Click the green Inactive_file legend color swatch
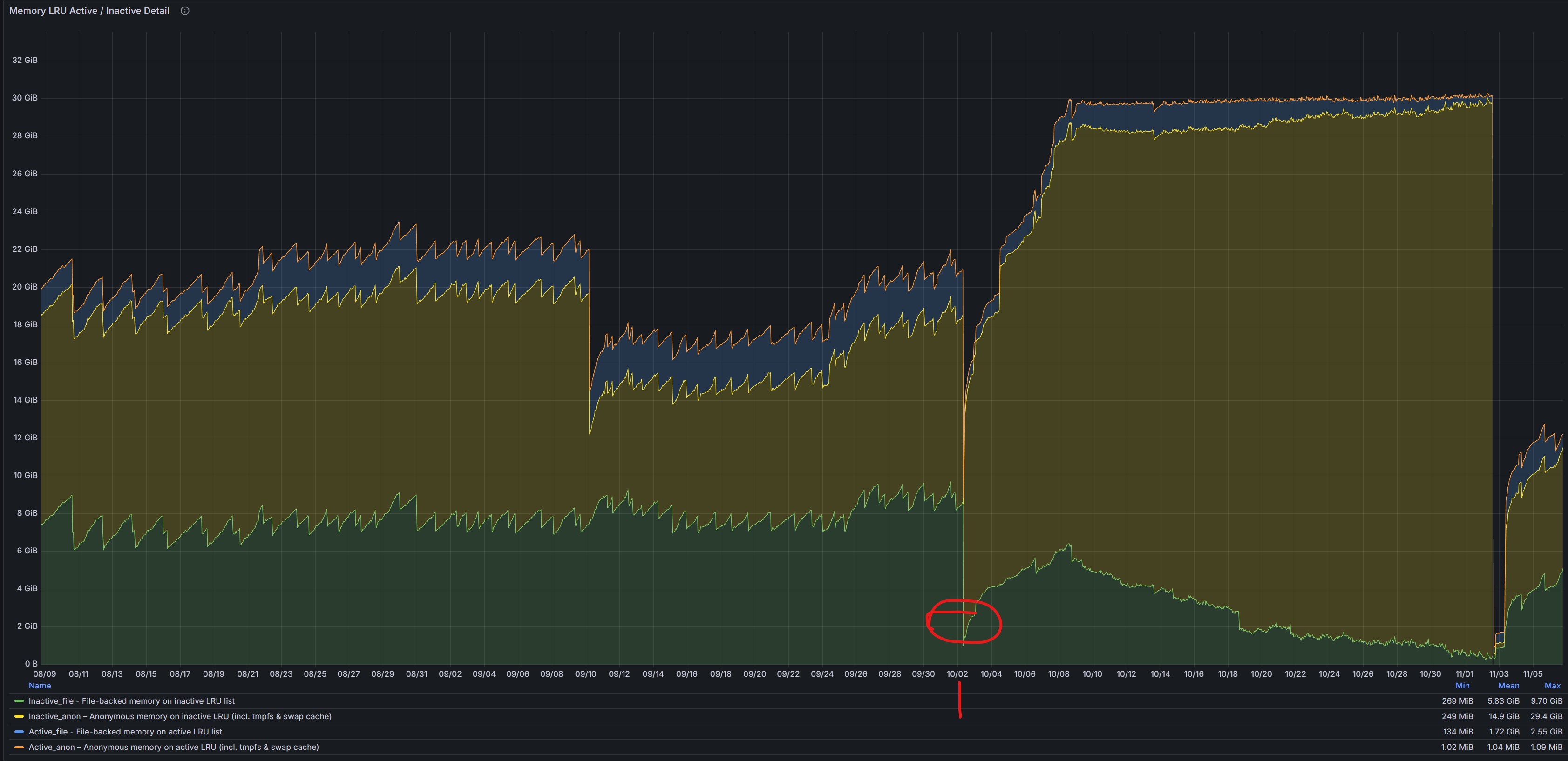The height and width of the screenshot is (761, 1568). point(19,701)
